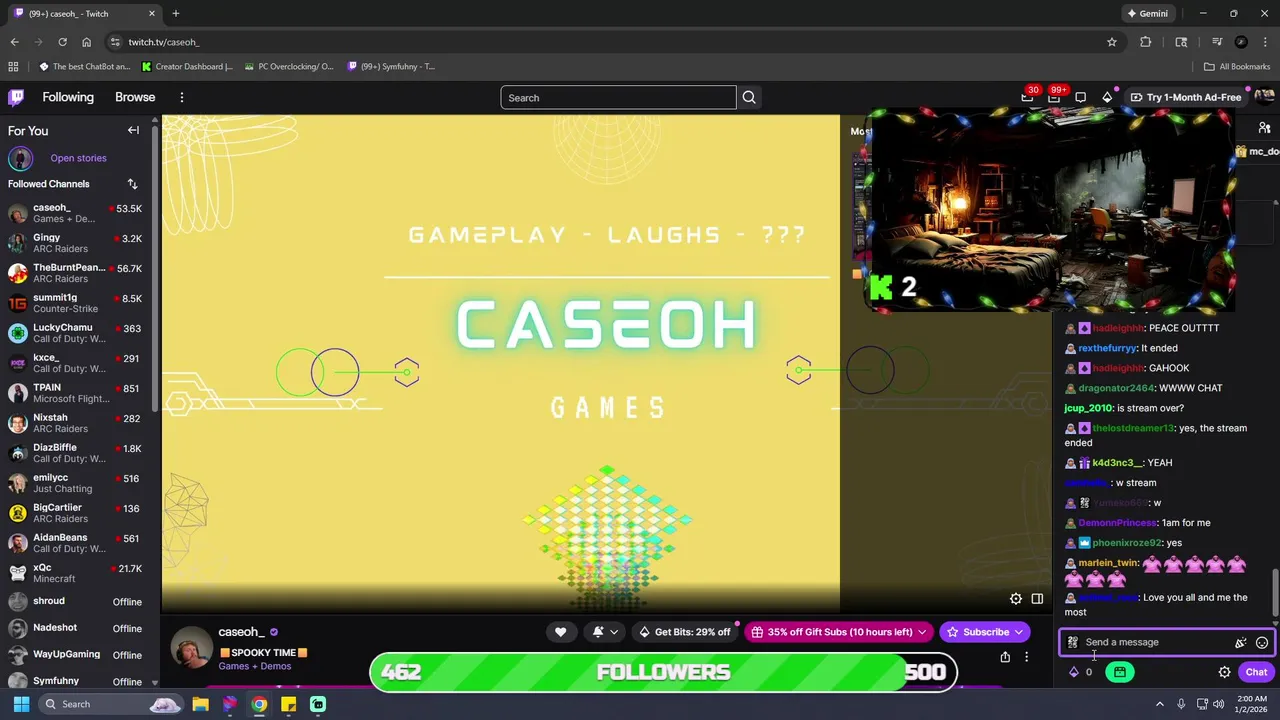The height and width of the screenshot is (720, 1280).
Task: Open TheBurntPeanut channel in sidebar
Action: coord(76,273)
